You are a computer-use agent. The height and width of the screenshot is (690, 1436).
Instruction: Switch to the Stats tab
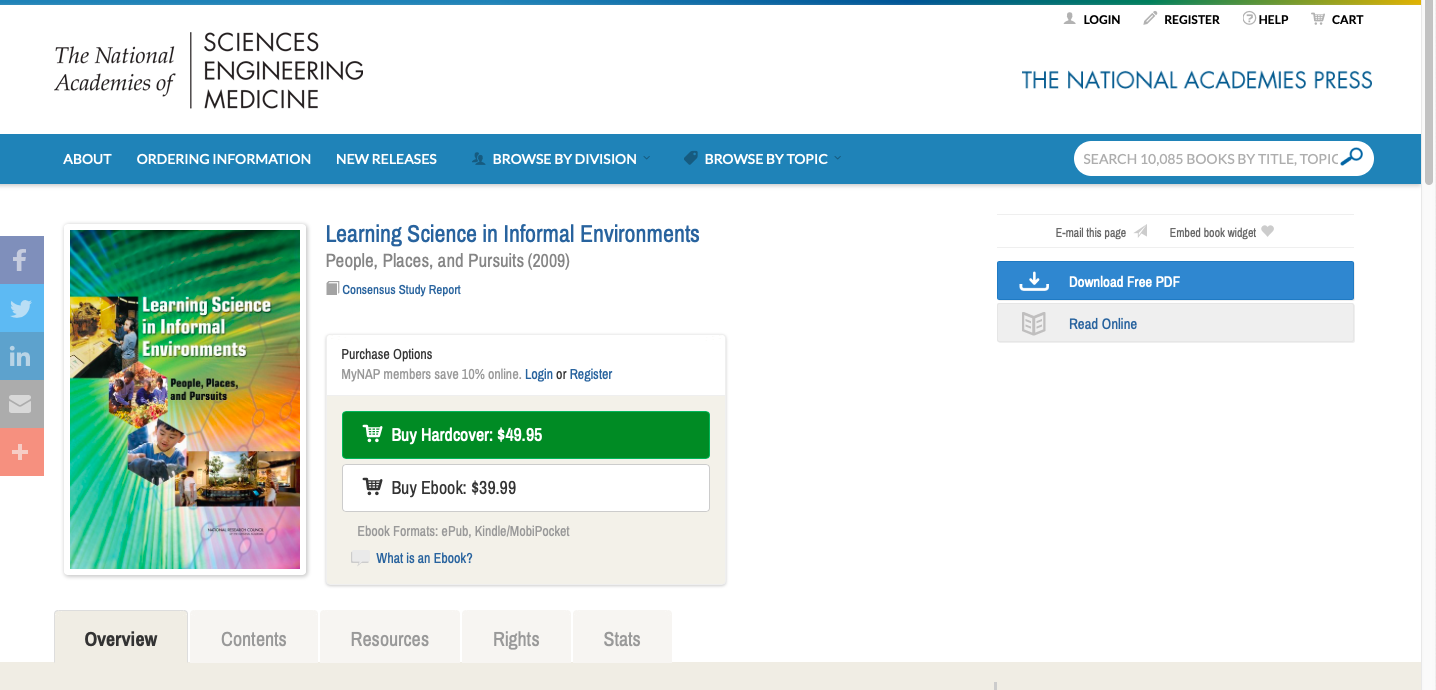point(622,638)
